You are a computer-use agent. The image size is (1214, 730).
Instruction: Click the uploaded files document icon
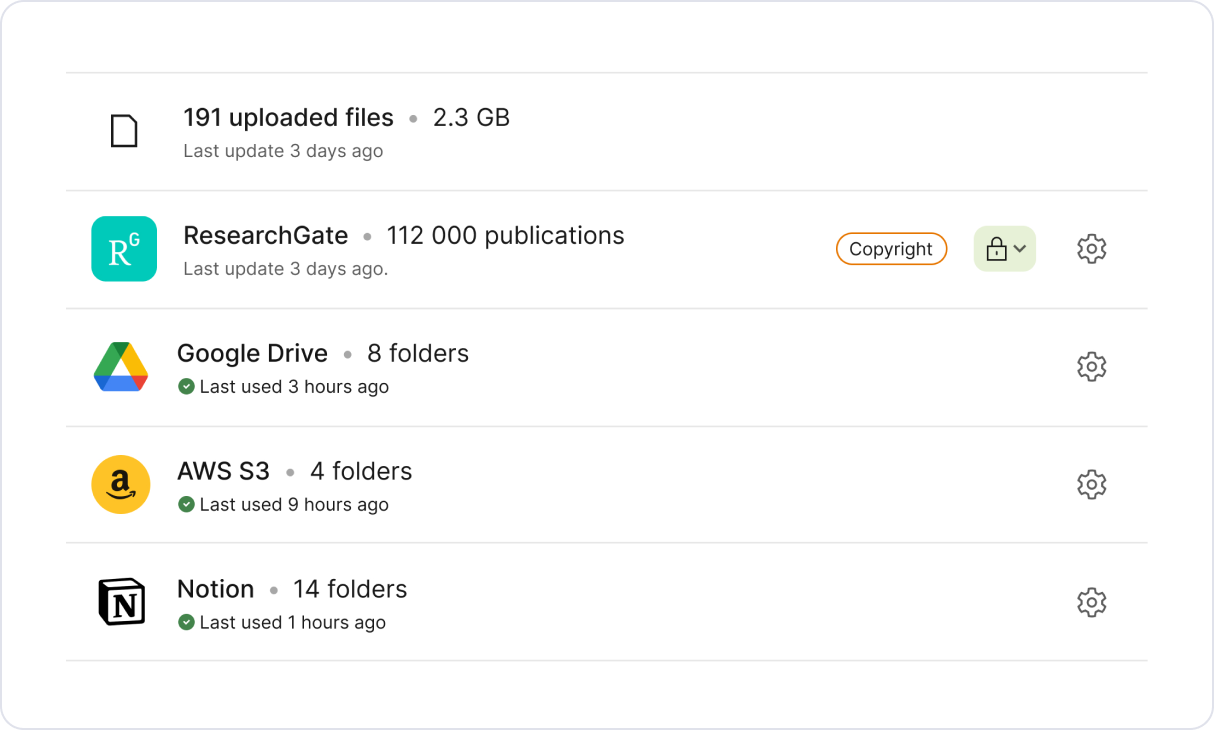[123, 131]
